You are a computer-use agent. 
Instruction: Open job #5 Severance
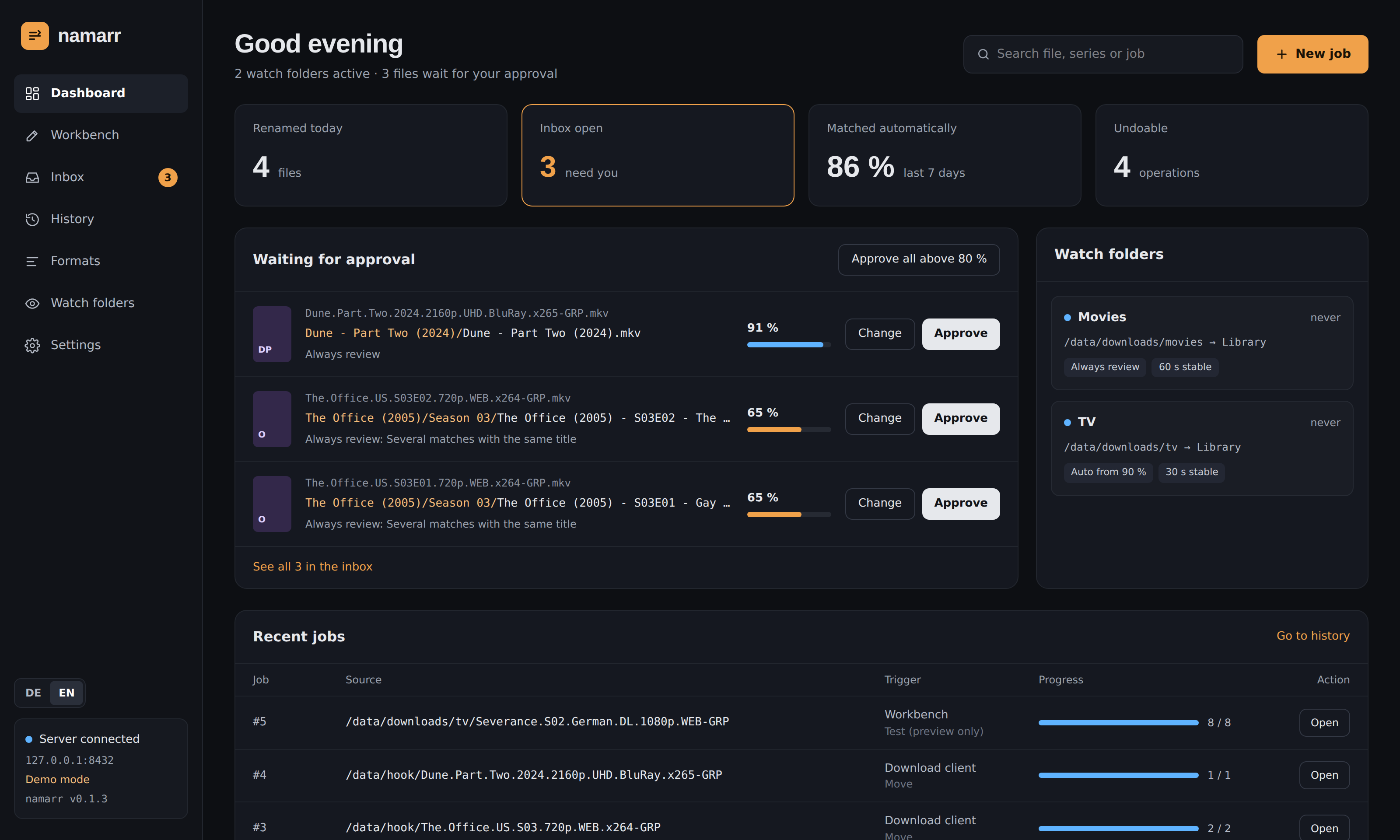click(x=1324, y=723)
